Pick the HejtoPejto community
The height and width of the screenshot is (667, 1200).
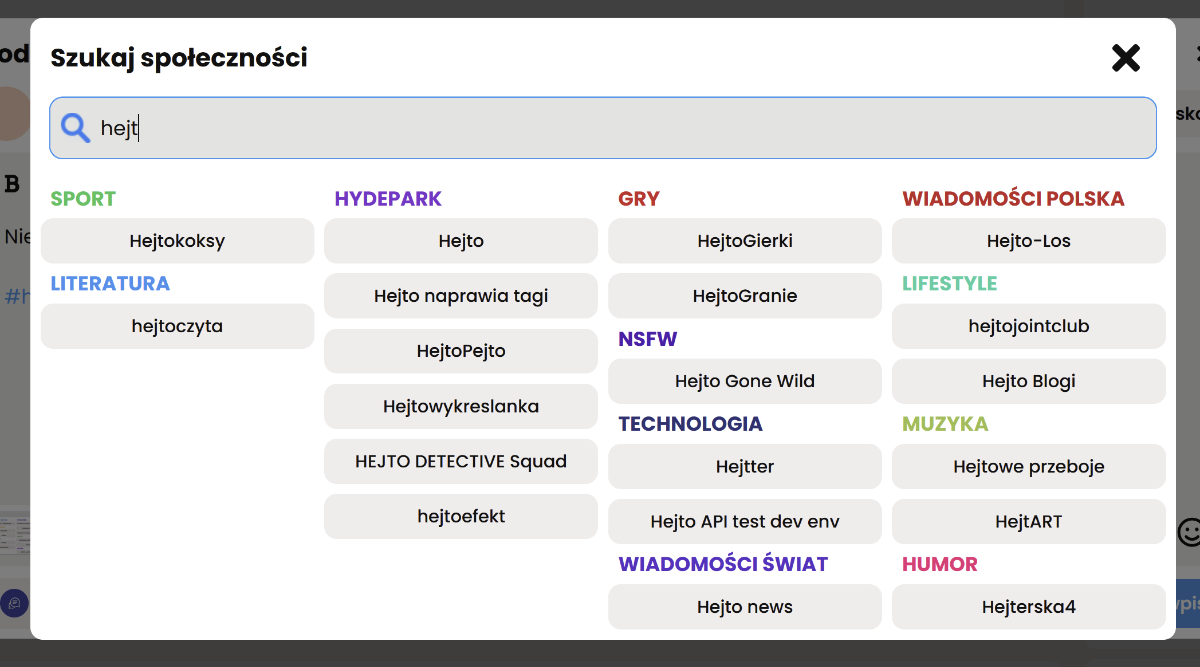coord(461,351)
